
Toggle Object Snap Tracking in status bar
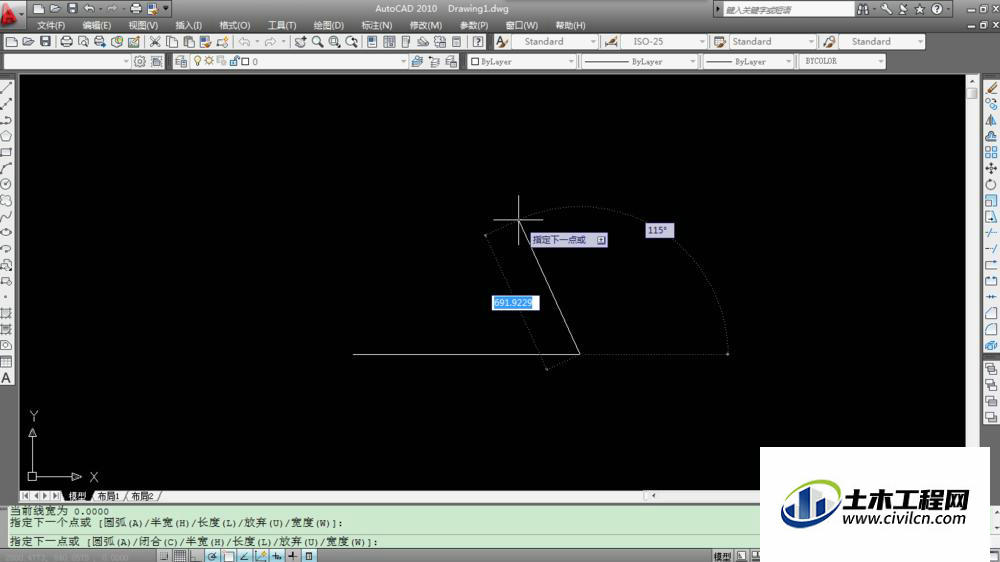tap(244, 556)
